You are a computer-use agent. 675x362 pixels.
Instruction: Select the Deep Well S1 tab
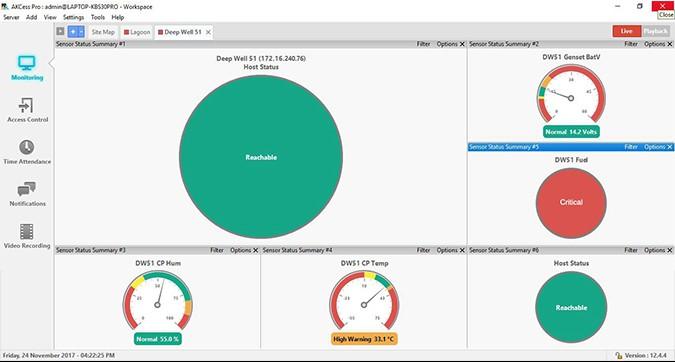(x=180, y=32)
